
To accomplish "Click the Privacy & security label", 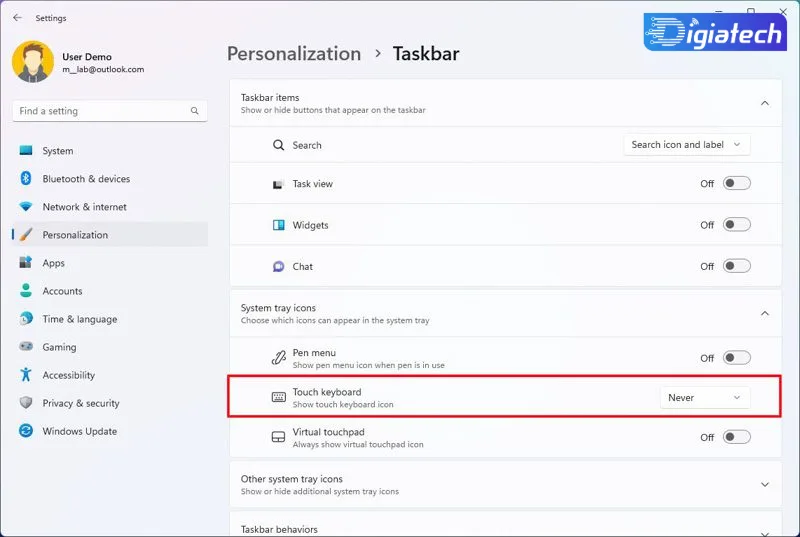I will 81,403.
